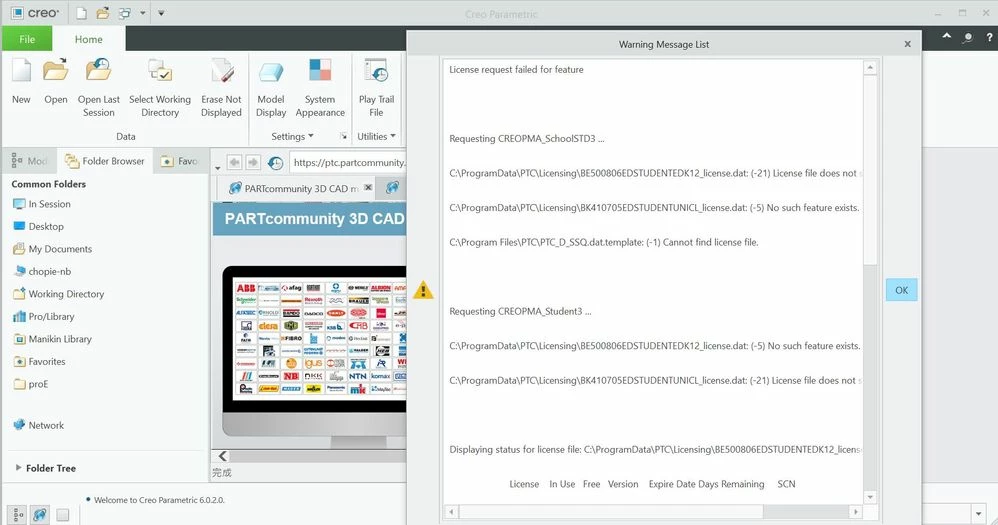Open the proE folder
The width and height of the screenshot is (998, 525).
[x=31, y=384]
